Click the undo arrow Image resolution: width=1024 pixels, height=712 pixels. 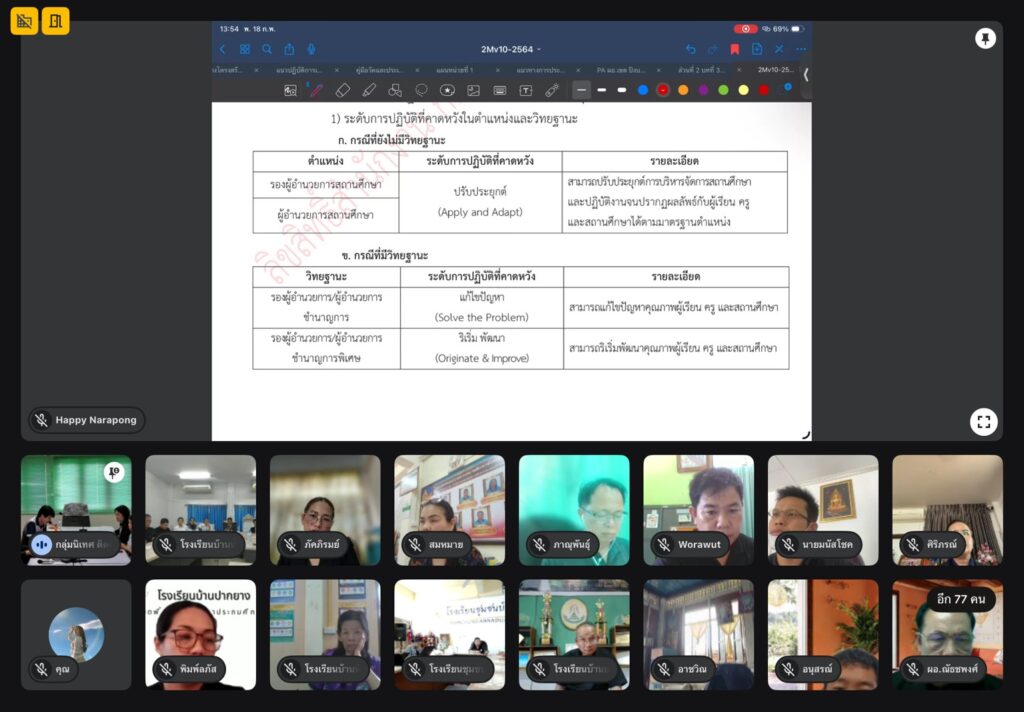coord(690,49)
